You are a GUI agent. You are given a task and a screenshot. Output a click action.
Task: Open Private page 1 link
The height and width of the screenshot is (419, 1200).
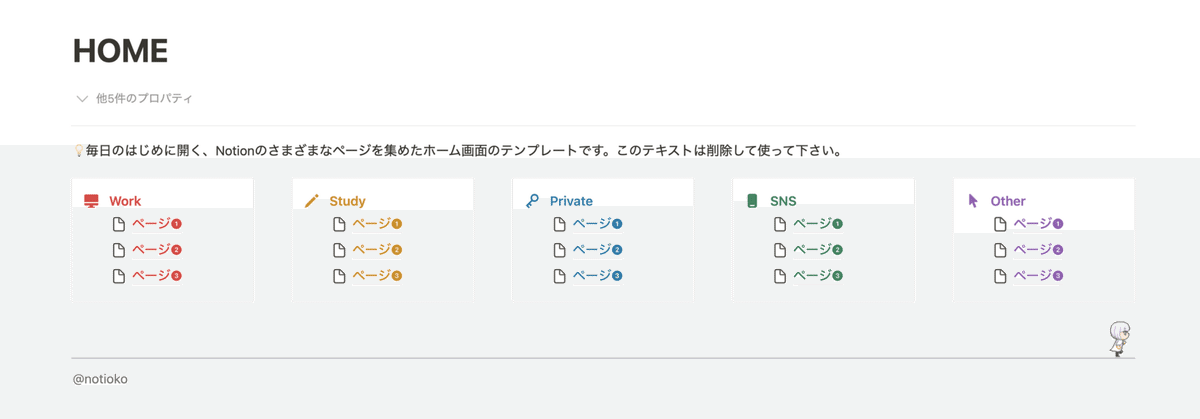(x=597, y=224)
